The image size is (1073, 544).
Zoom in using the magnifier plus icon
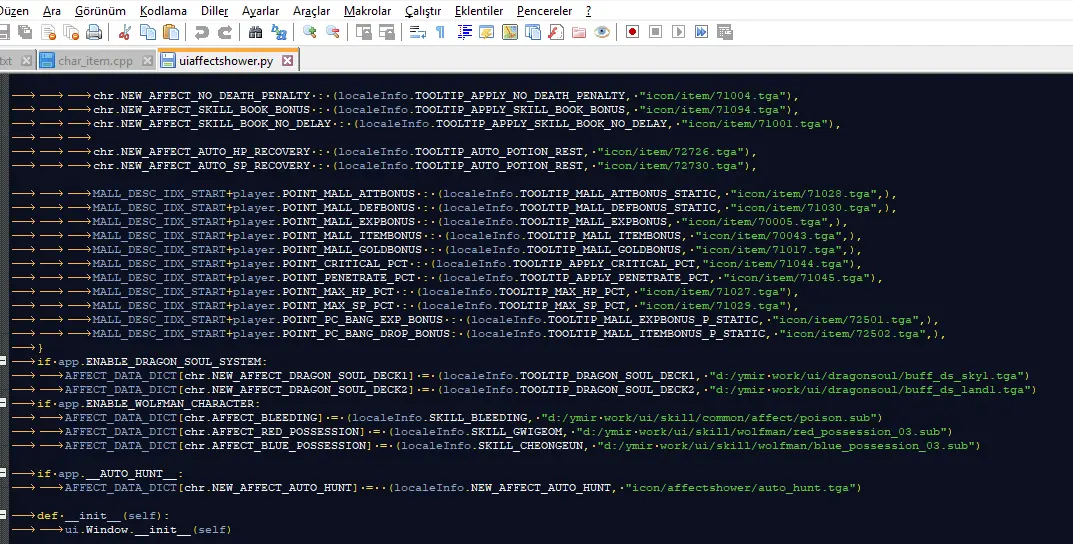(x=309, y=32)
